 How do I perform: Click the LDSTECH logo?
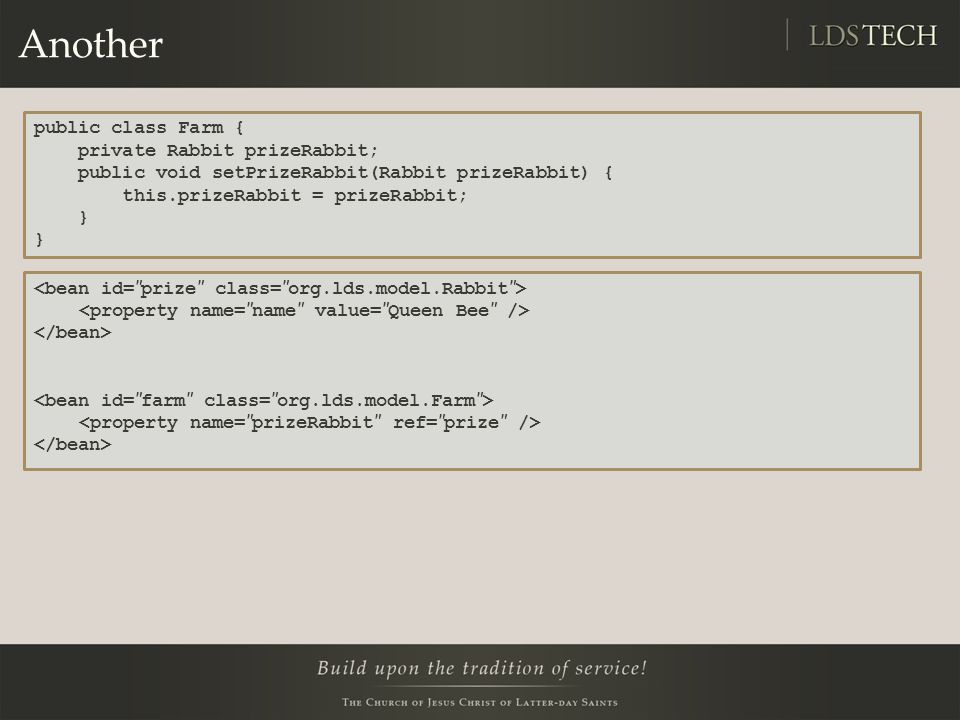coord(873,36)
